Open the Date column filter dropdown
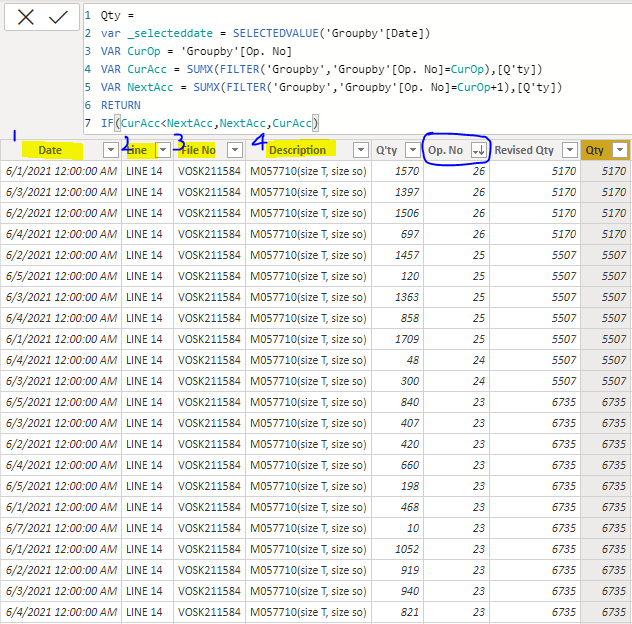This screenshot has height=624, width=632. (110, 150)
